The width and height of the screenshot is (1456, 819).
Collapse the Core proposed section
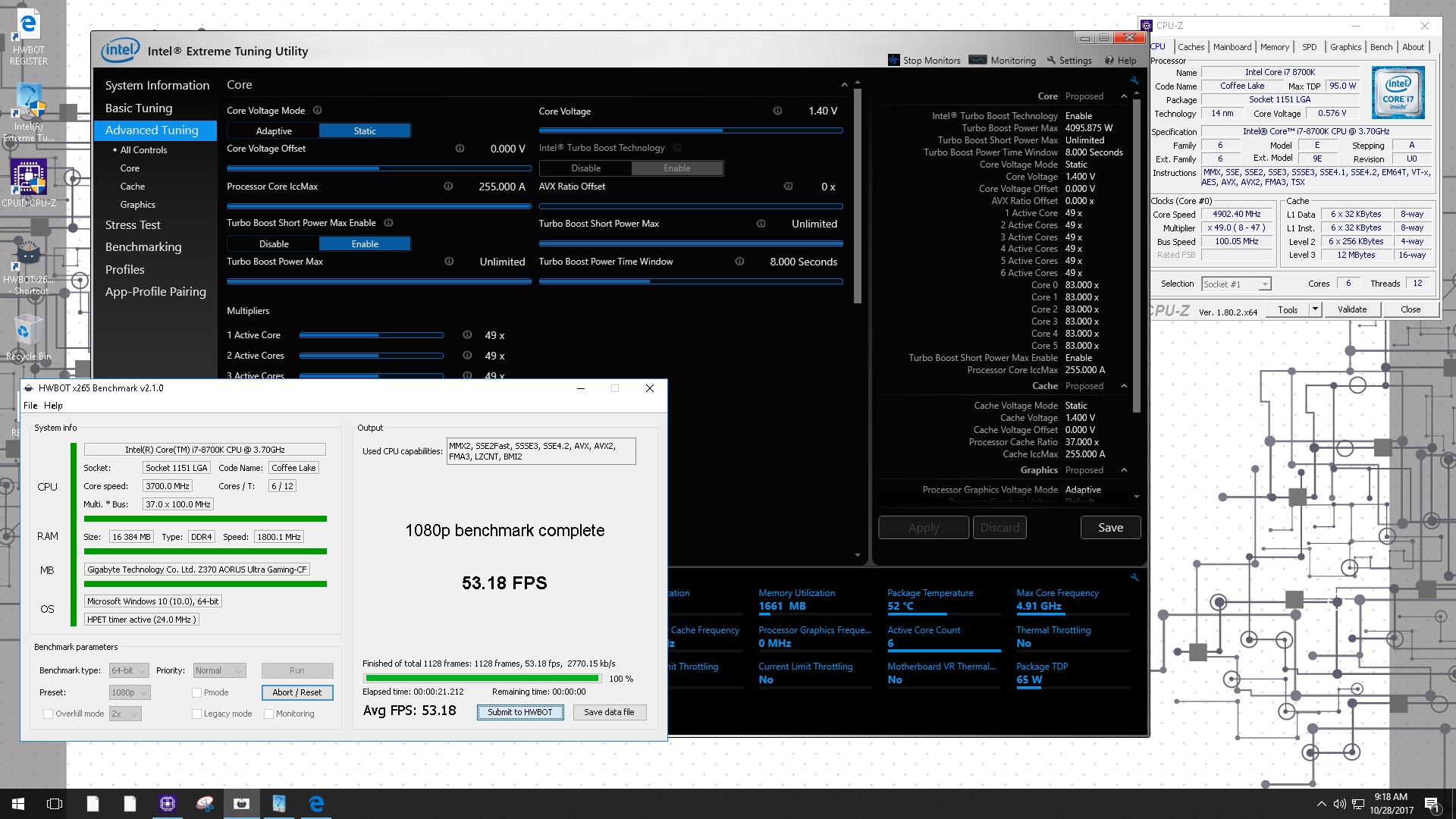1124,96
